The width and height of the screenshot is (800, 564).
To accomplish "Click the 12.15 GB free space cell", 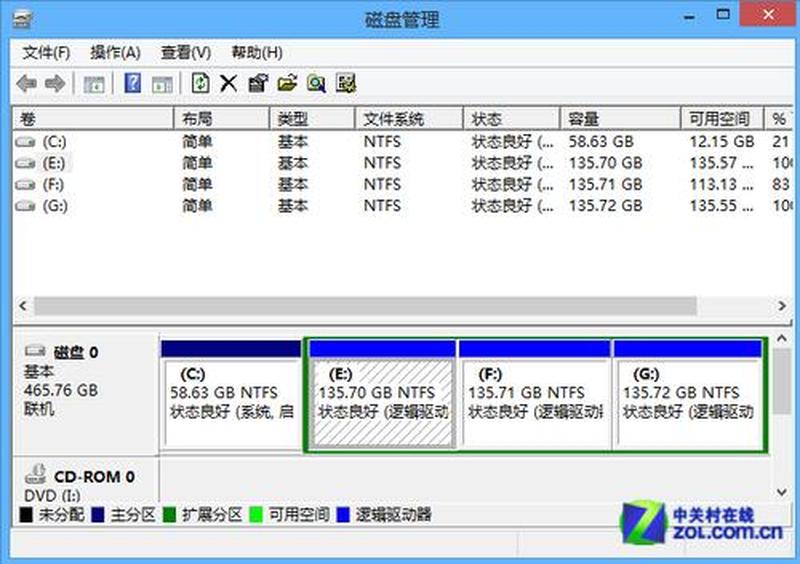I will [x=721, y=141].
